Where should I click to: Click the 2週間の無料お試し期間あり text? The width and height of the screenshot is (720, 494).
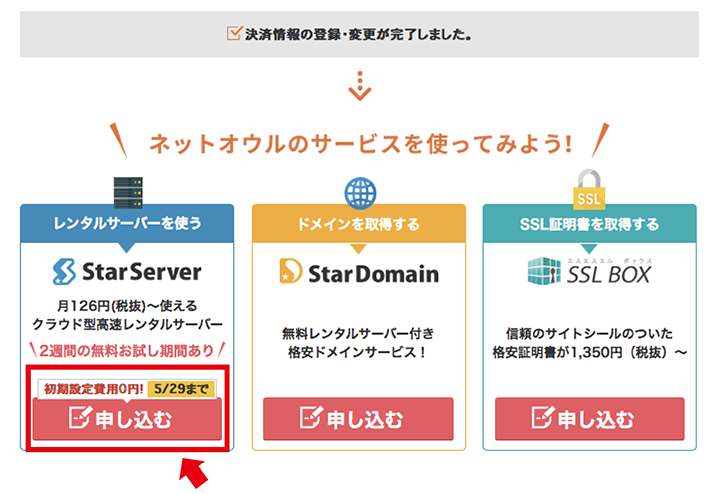pyautogui.click(x=127, y=351)
